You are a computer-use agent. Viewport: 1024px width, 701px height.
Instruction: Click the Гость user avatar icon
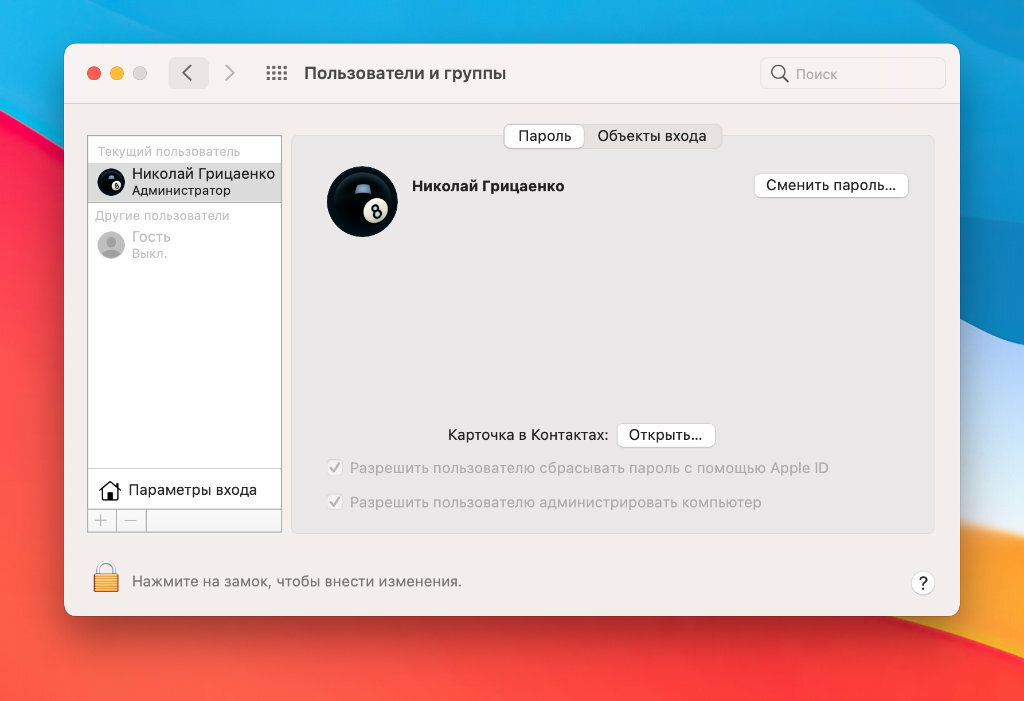(x=111, y=245)
